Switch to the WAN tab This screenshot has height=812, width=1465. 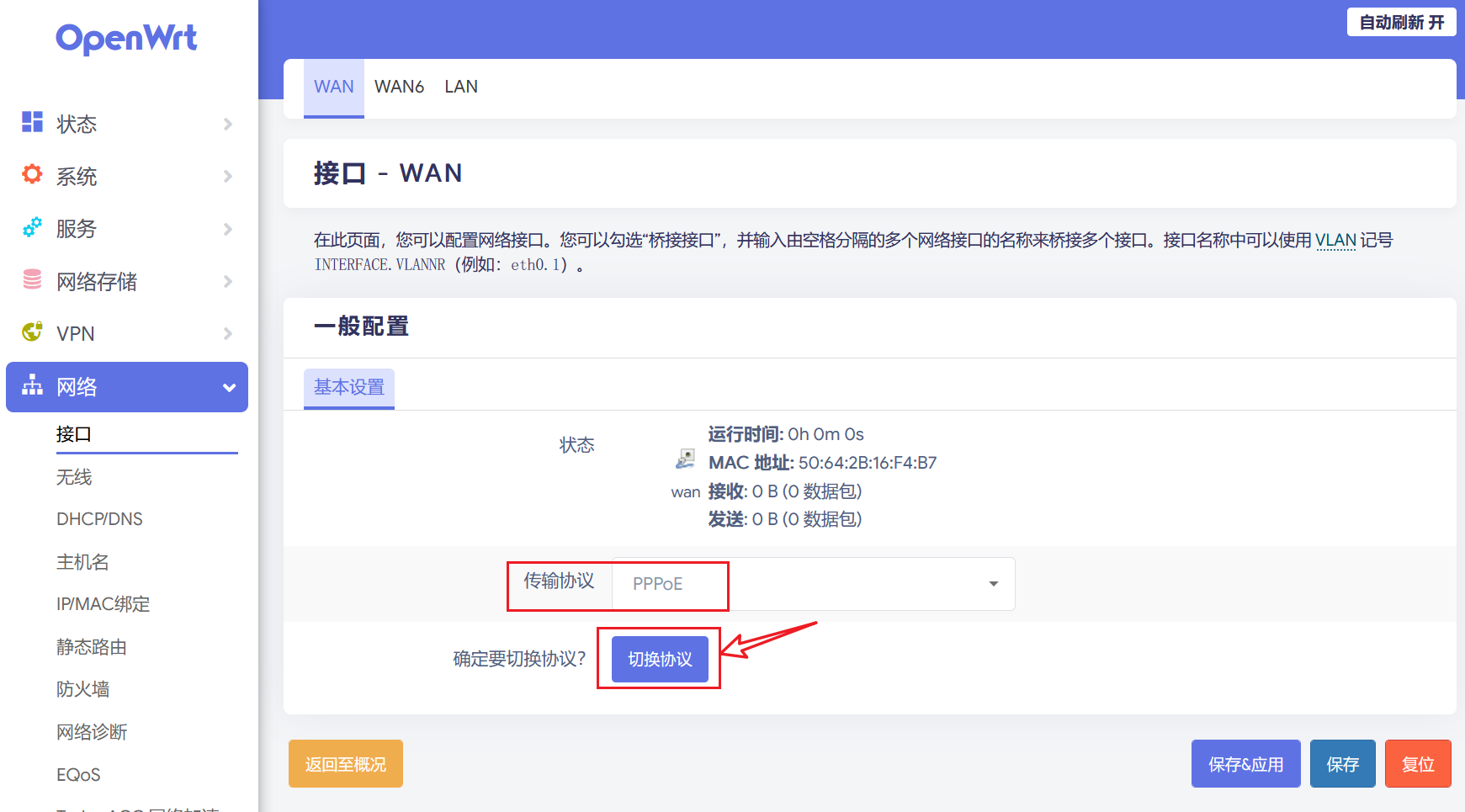click(x=334, y=87)
